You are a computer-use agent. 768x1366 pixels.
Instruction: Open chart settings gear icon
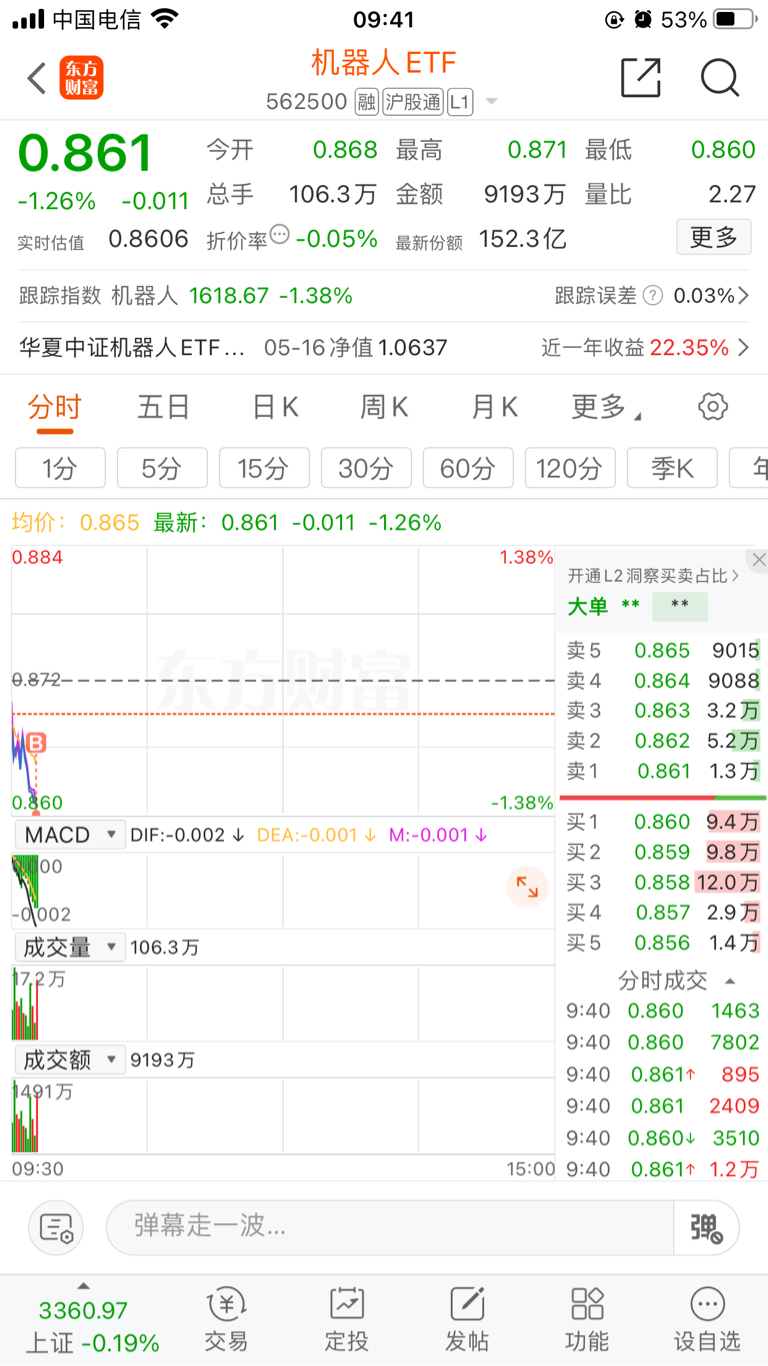713,406
